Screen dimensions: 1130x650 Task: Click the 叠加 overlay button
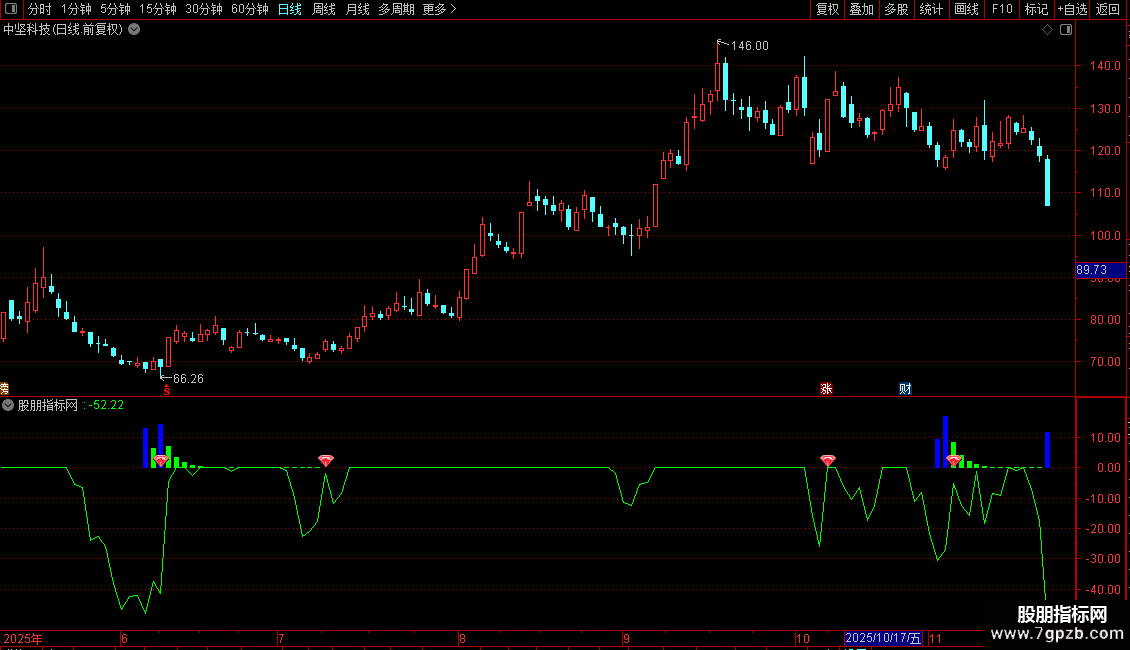coord(861,9)
